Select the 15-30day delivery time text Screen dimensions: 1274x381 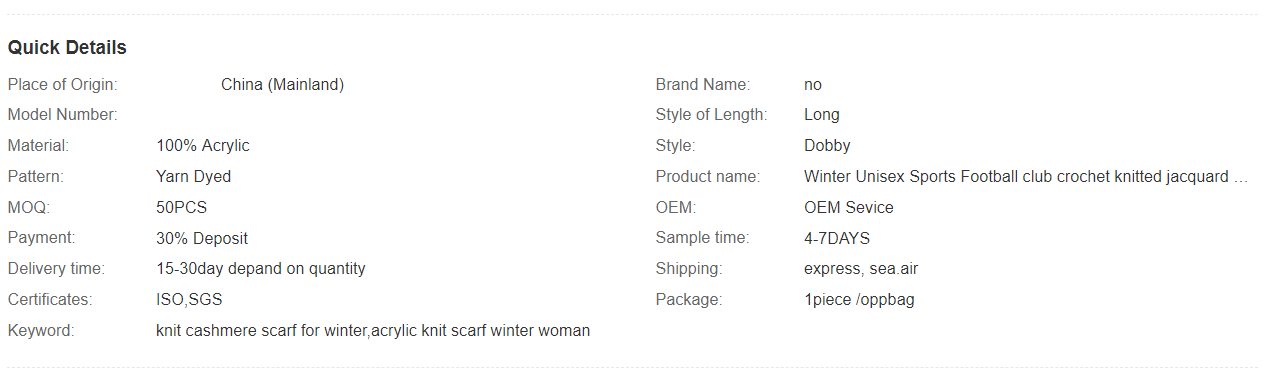(x=261, y=269)
